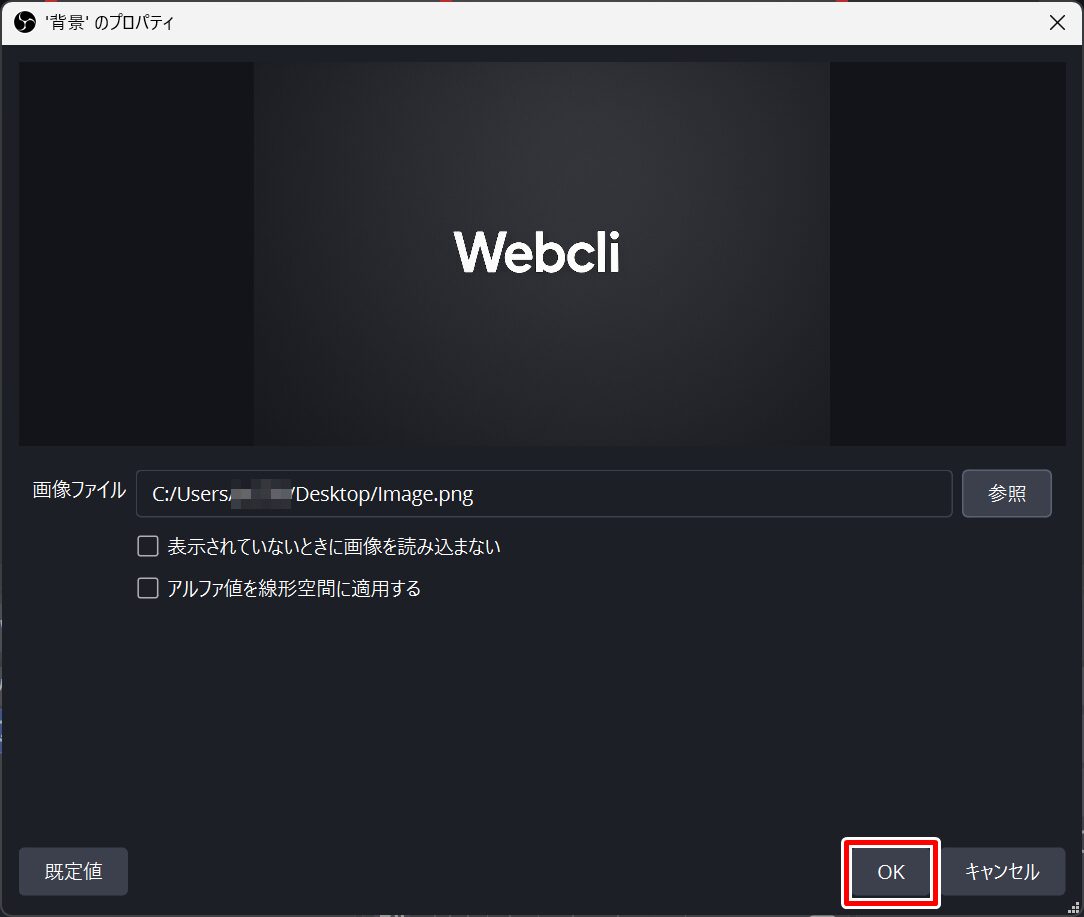Click the right black bar of preview
Screen dimensions: 1084x917
(947, 254)
